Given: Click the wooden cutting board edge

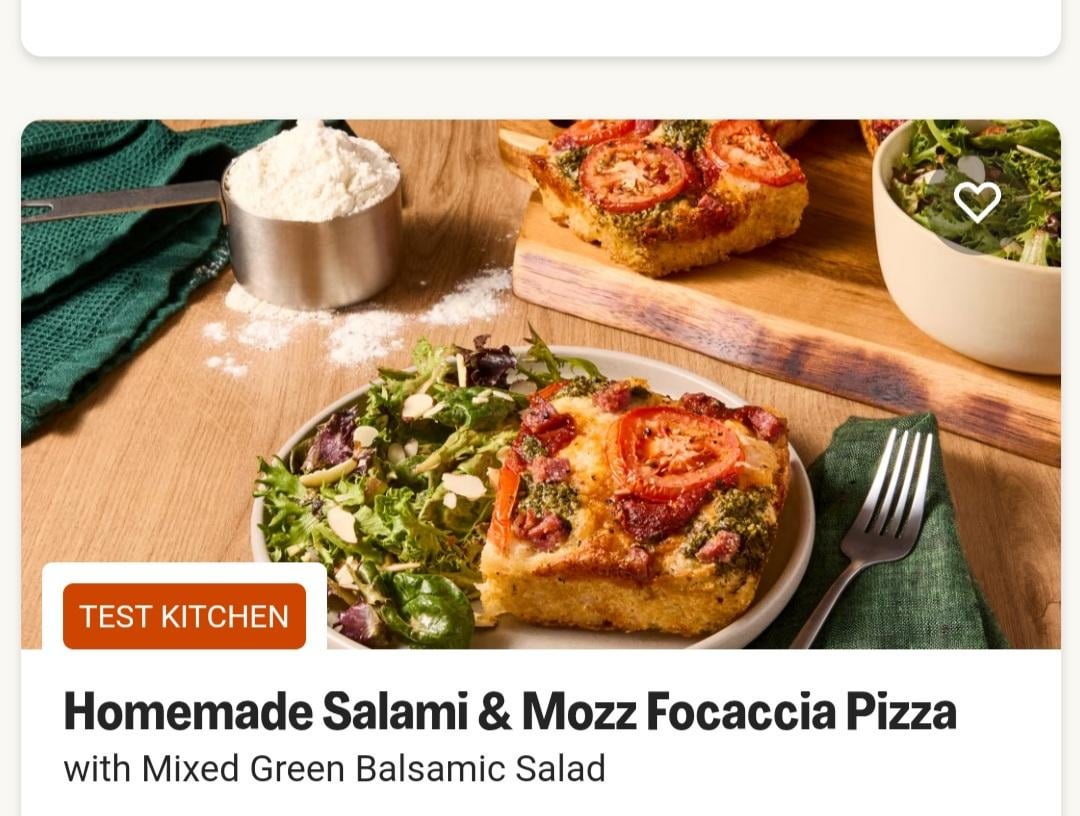Looking at the screenshot, I should point(785,344).
